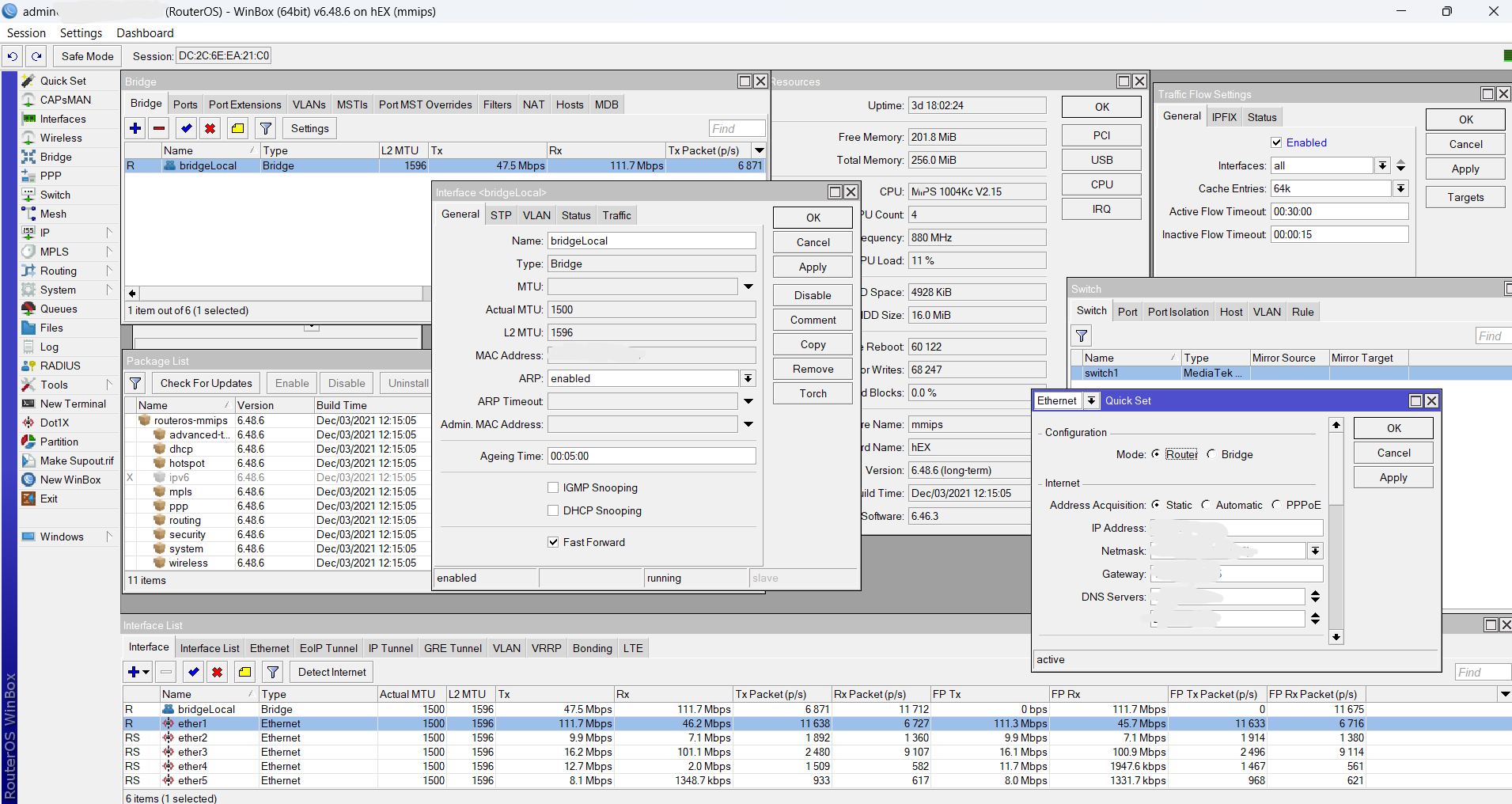The height and width of the screenshot is (804, 1512).
Task: Open New Terminal from sidebar
Action: click(x=73, y=404)
